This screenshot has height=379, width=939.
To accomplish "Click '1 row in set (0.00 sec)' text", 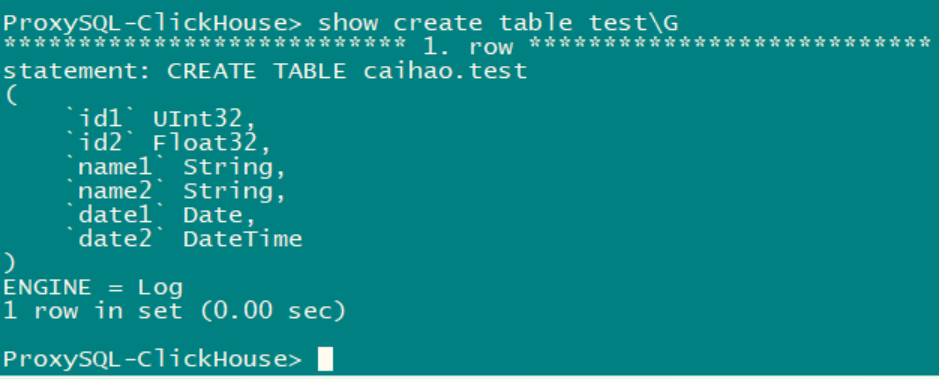I will click(x=175, y=311).
